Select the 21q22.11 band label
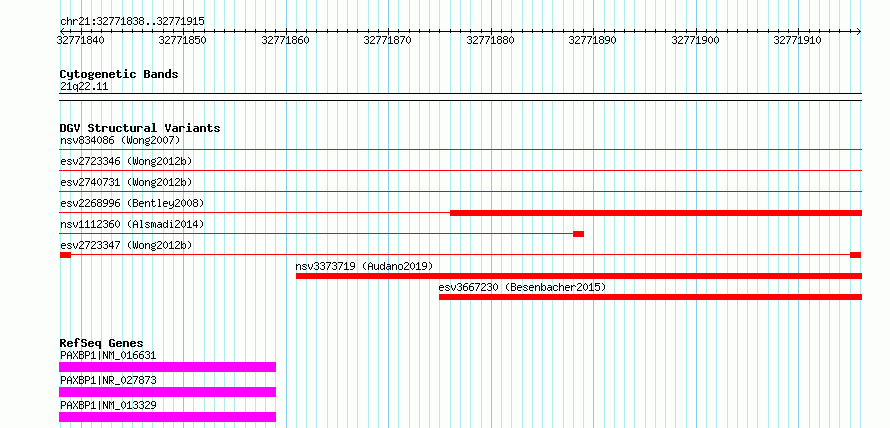Image resolution: width=890 pixels, height=428 pixels. 84,87
